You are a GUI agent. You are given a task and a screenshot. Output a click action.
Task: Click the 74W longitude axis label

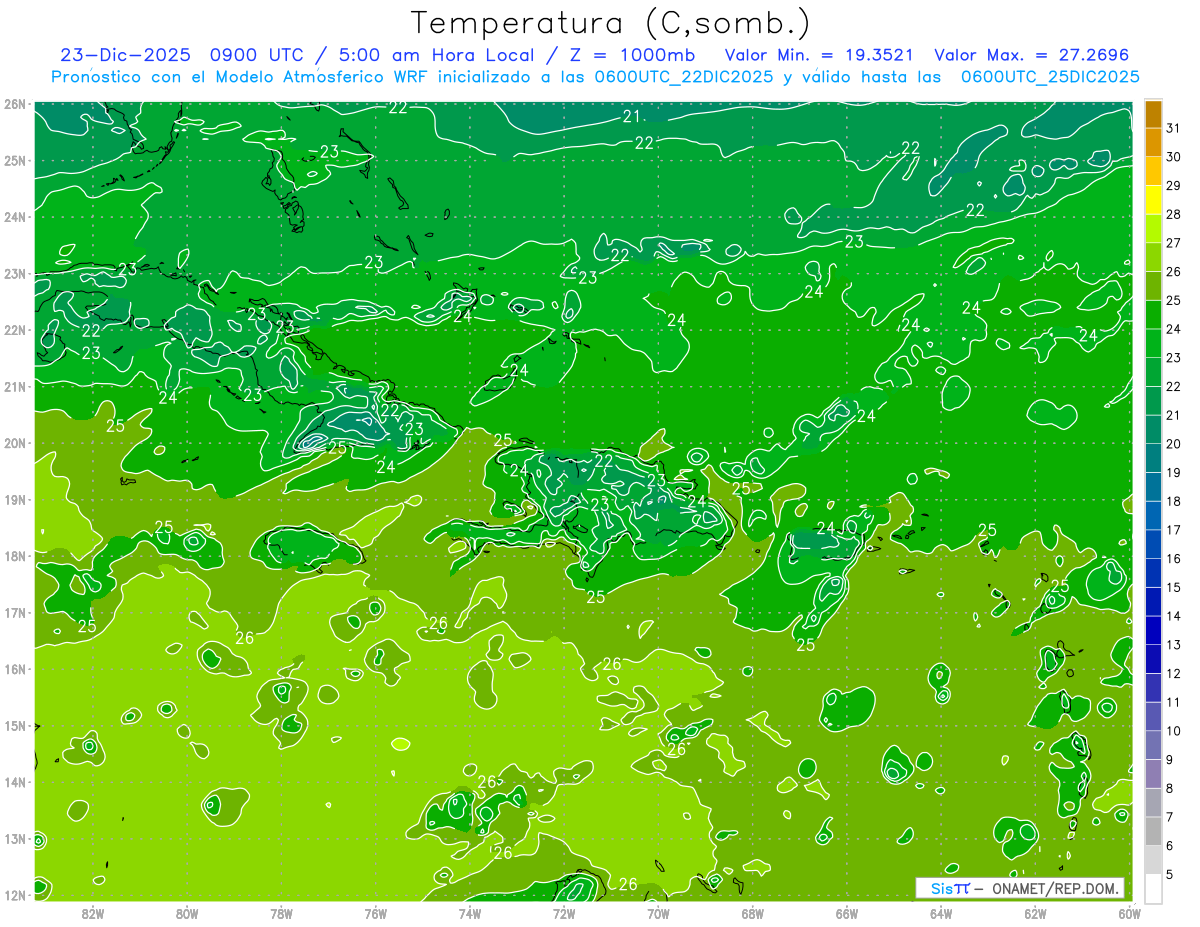(470, 913)
